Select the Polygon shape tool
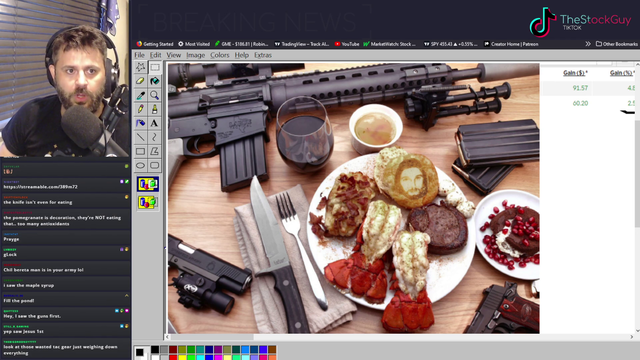The height and width of the screenshot is (360, 640). 155,151
